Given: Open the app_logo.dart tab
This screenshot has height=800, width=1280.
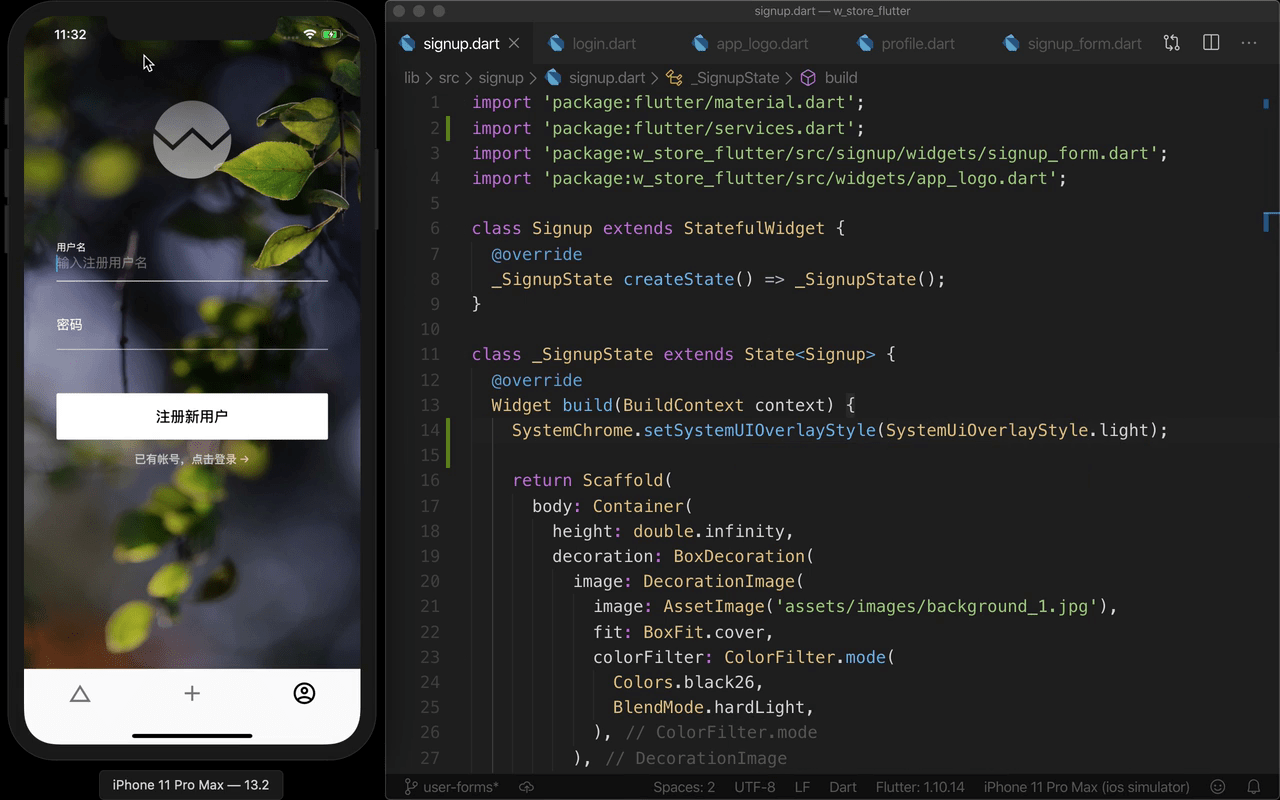Looking at the screenshot, I should click(762, 44).
